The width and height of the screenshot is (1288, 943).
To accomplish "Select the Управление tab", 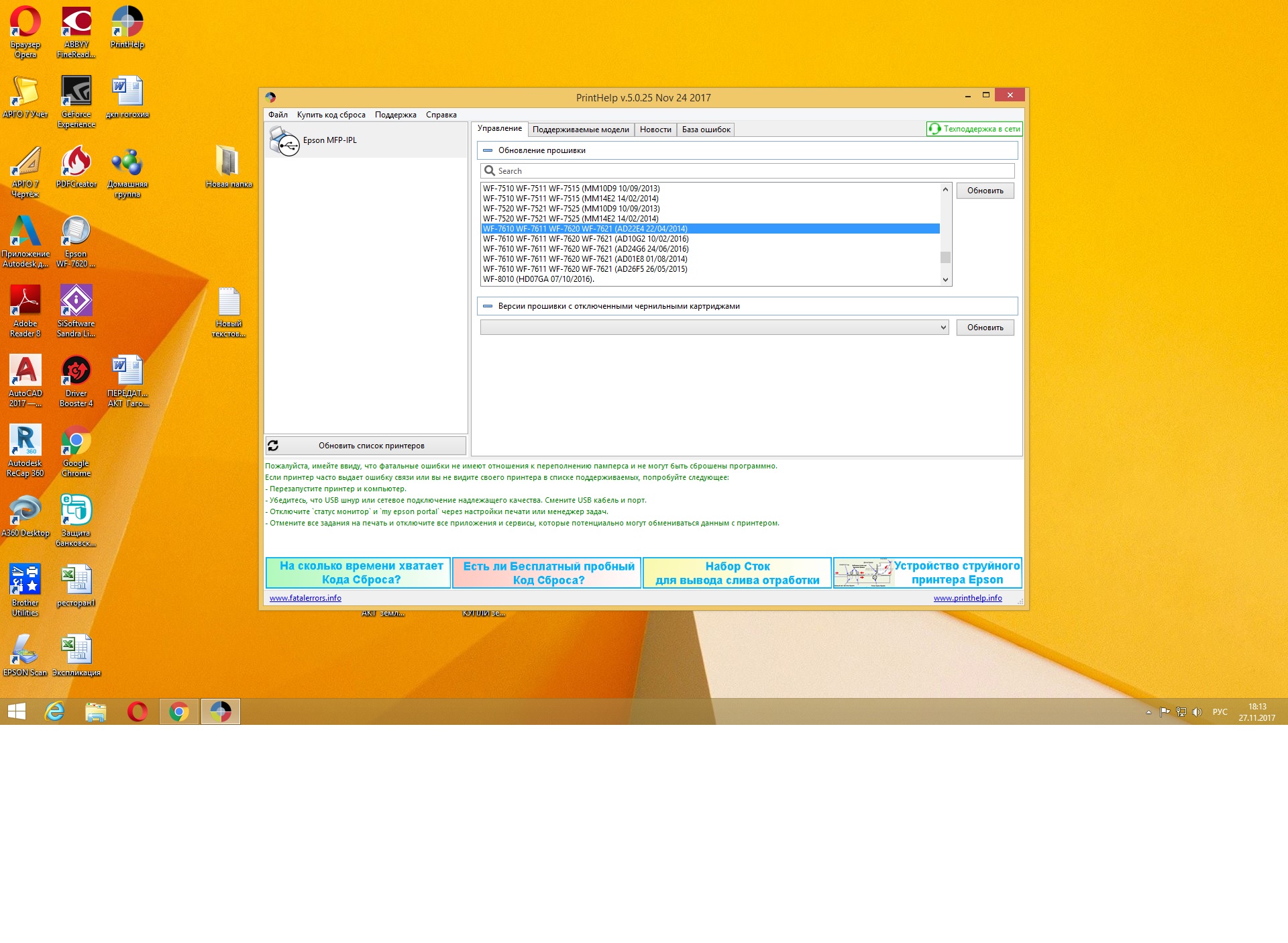I will pos(500,128).
